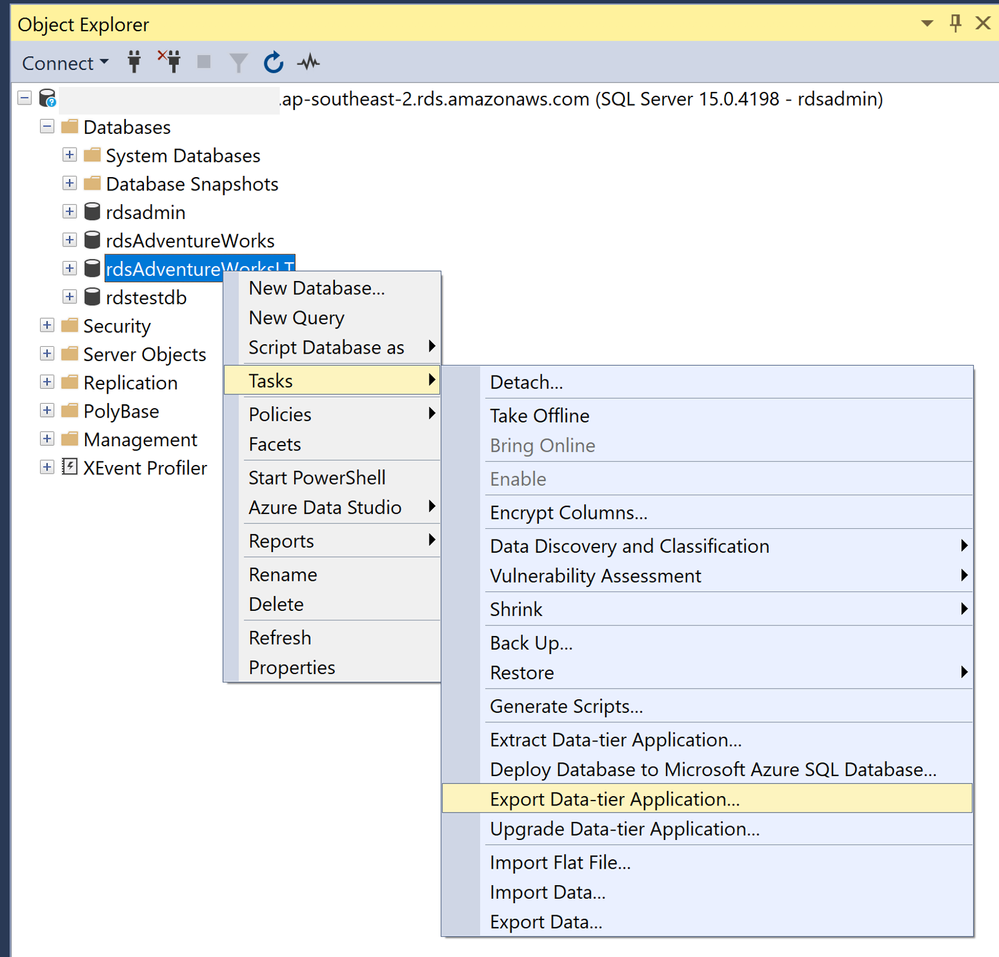The height and width of the screenshot is (957, 999).
Task: Expand the XEvent Profiler node
Action: (x=47, y=466)
